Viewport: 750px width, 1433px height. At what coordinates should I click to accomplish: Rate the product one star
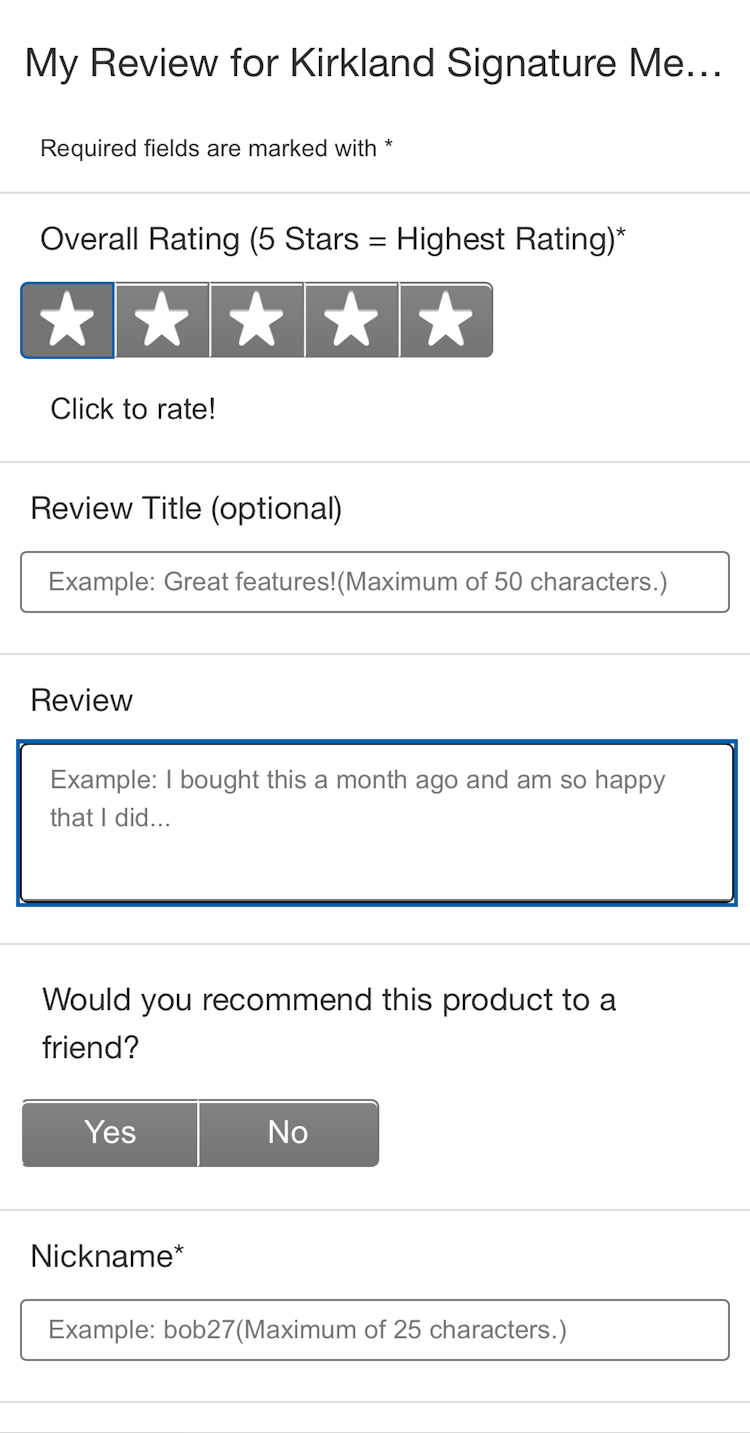click(x=67, y=320)
